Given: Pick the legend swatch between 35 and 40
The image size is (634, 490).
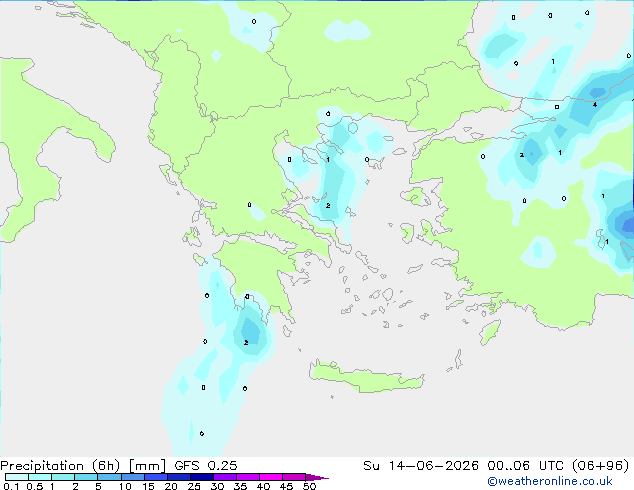Looking at the screenshot, I should coord(248,477).
